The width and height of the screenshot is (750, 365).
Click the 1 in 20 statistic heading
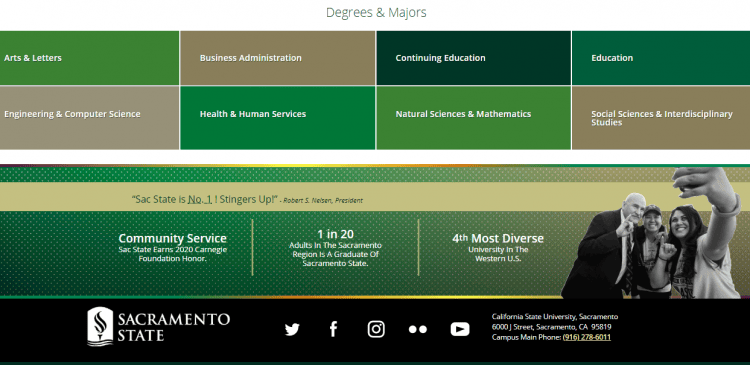(x=335, y=234)
